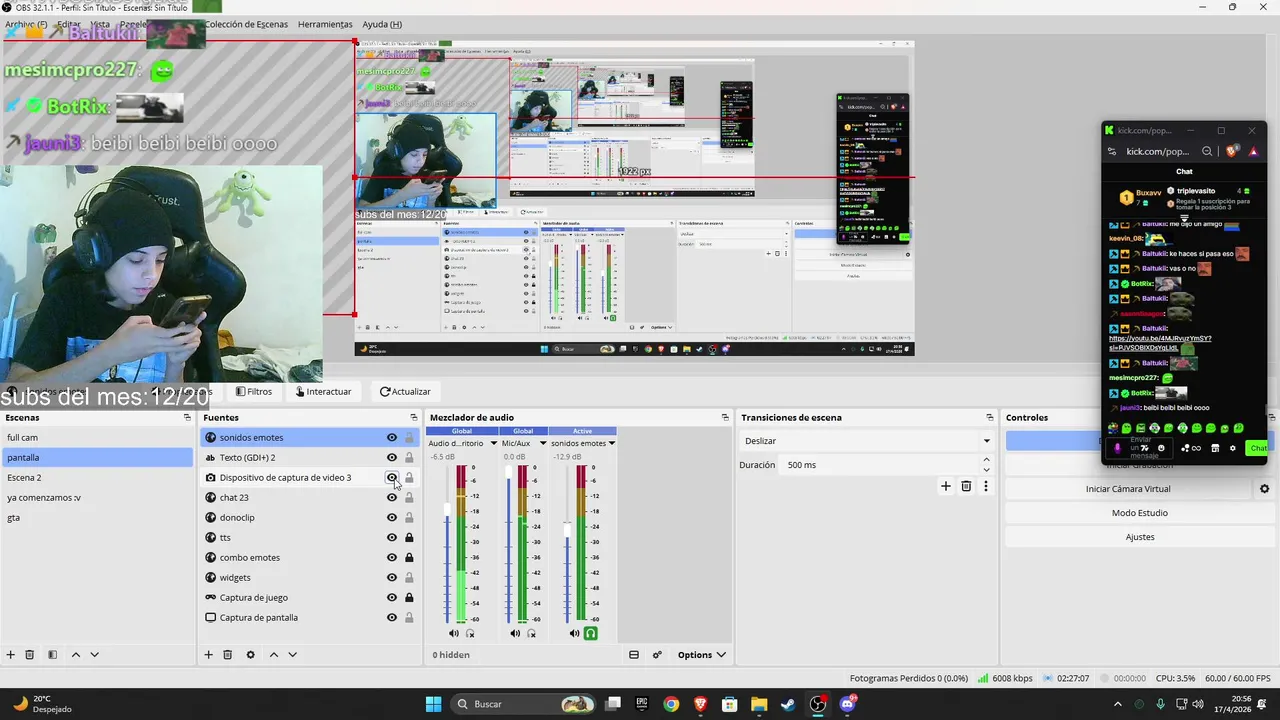Delete the selected source with trash icon

coord(228,655)
